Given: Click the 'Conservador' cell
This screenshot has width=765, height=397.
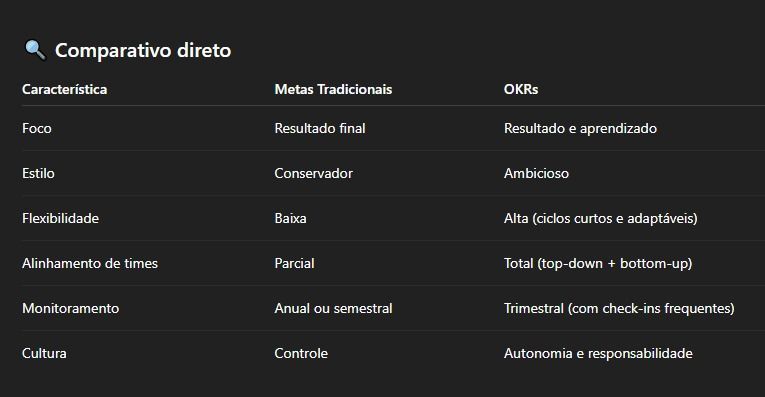Looking at the screenshot, I should click(314, 173).
